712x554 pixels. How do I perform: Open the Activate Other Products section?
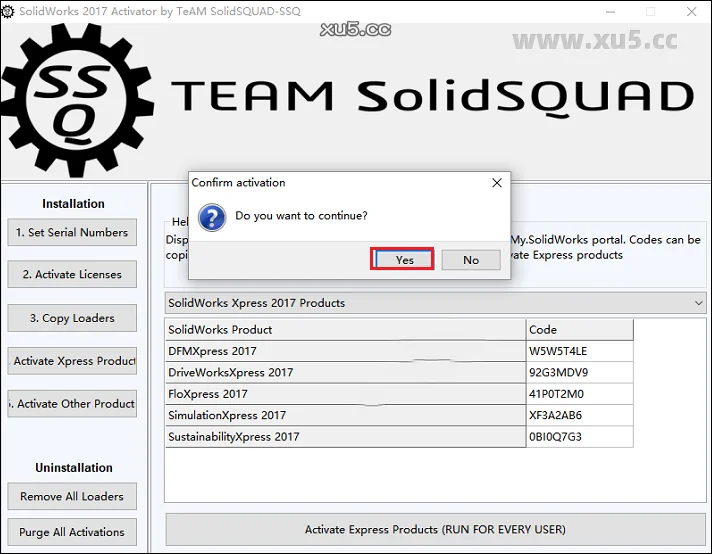point(72,404)
